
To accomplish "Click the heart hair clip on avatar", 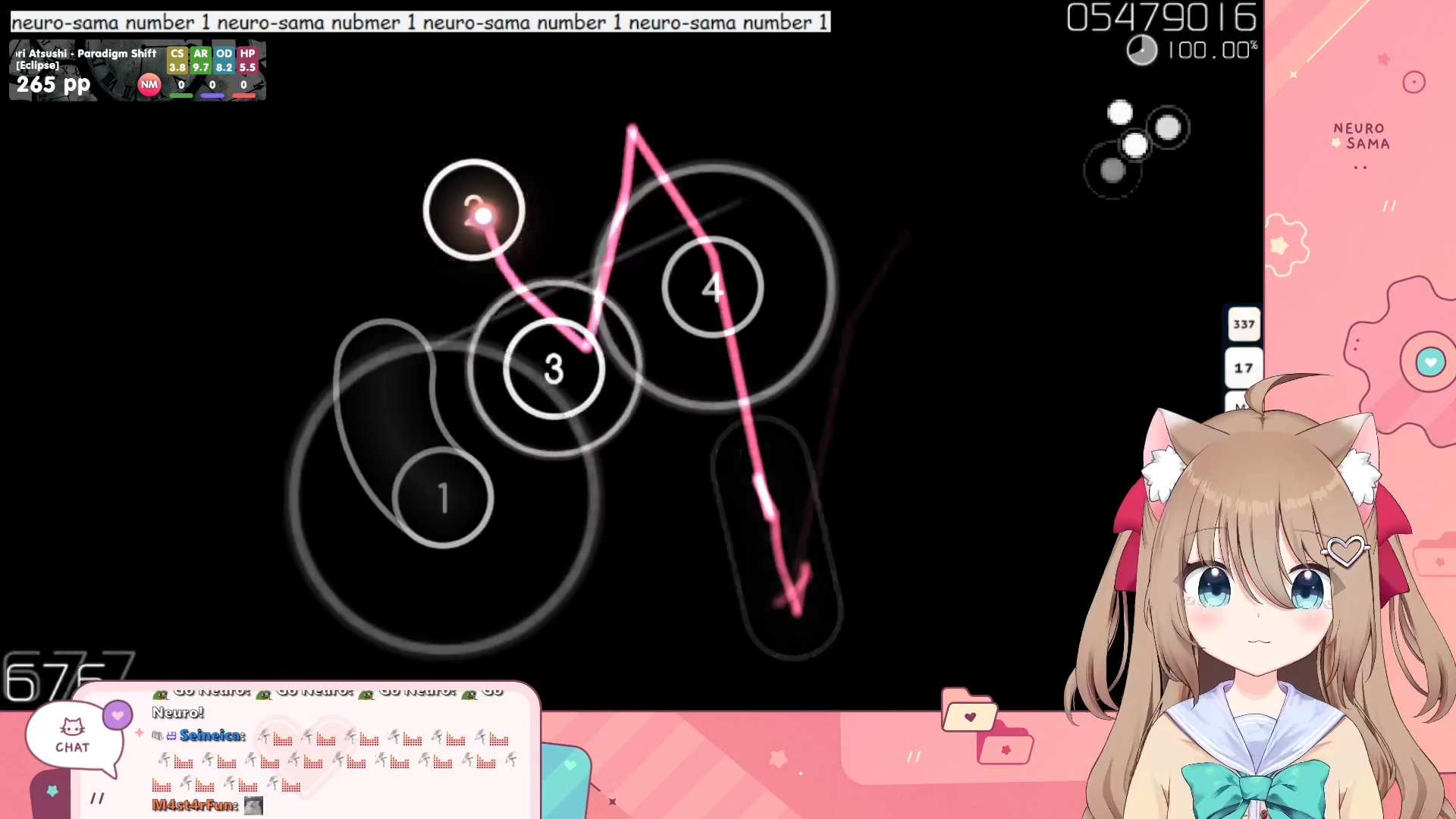I will point(1346,551).
